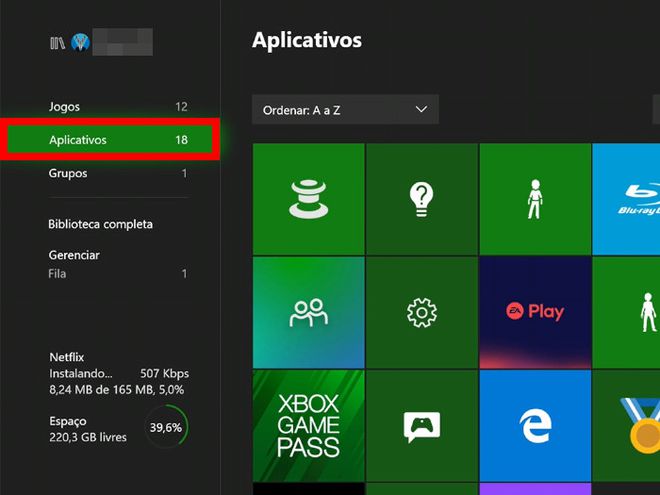Click the blurred gamertag next to avatar
Viewport: 660px width, 495px height.
pyautogui.click(x=122, y=42)
